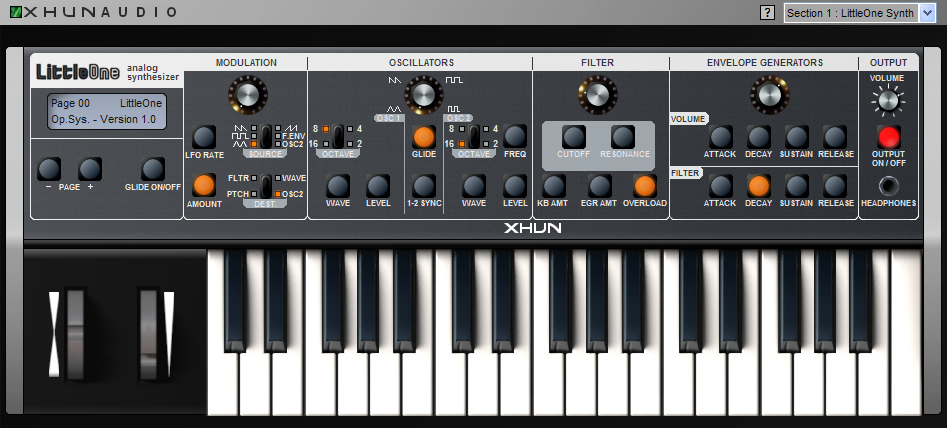Toggle the GLIDE ON/OFF button
947x428 pixels.
click(x=153, y=169)
